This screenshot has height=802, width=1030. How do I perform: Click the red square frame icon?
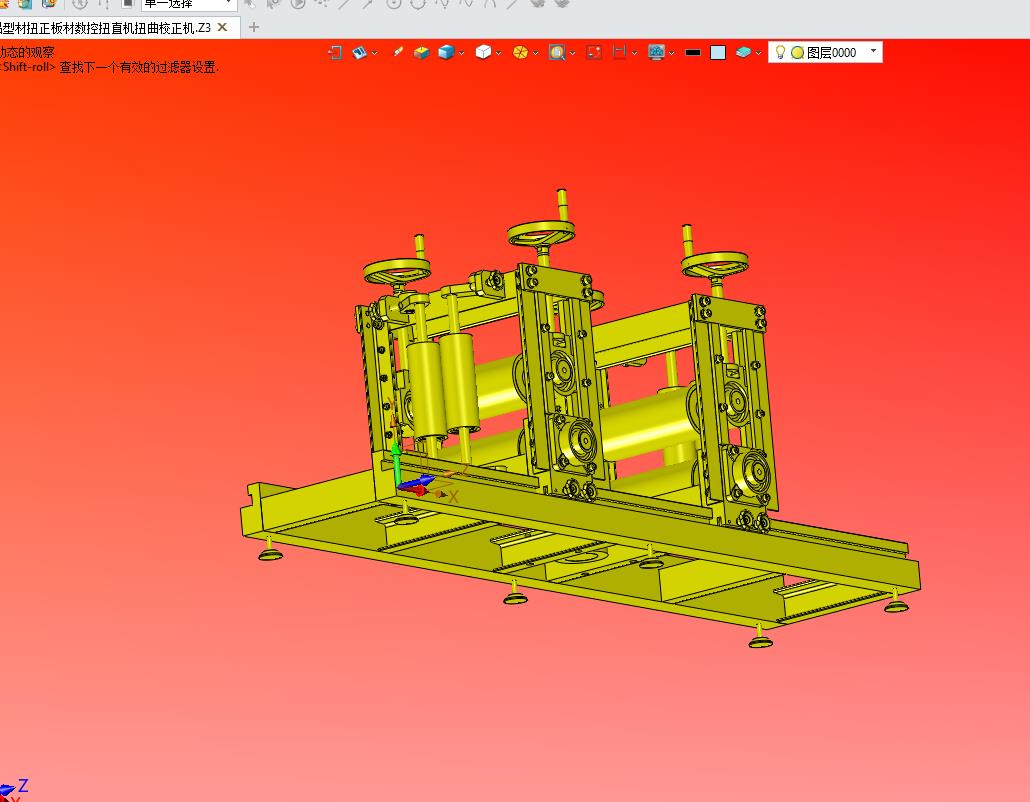(594, 52)
